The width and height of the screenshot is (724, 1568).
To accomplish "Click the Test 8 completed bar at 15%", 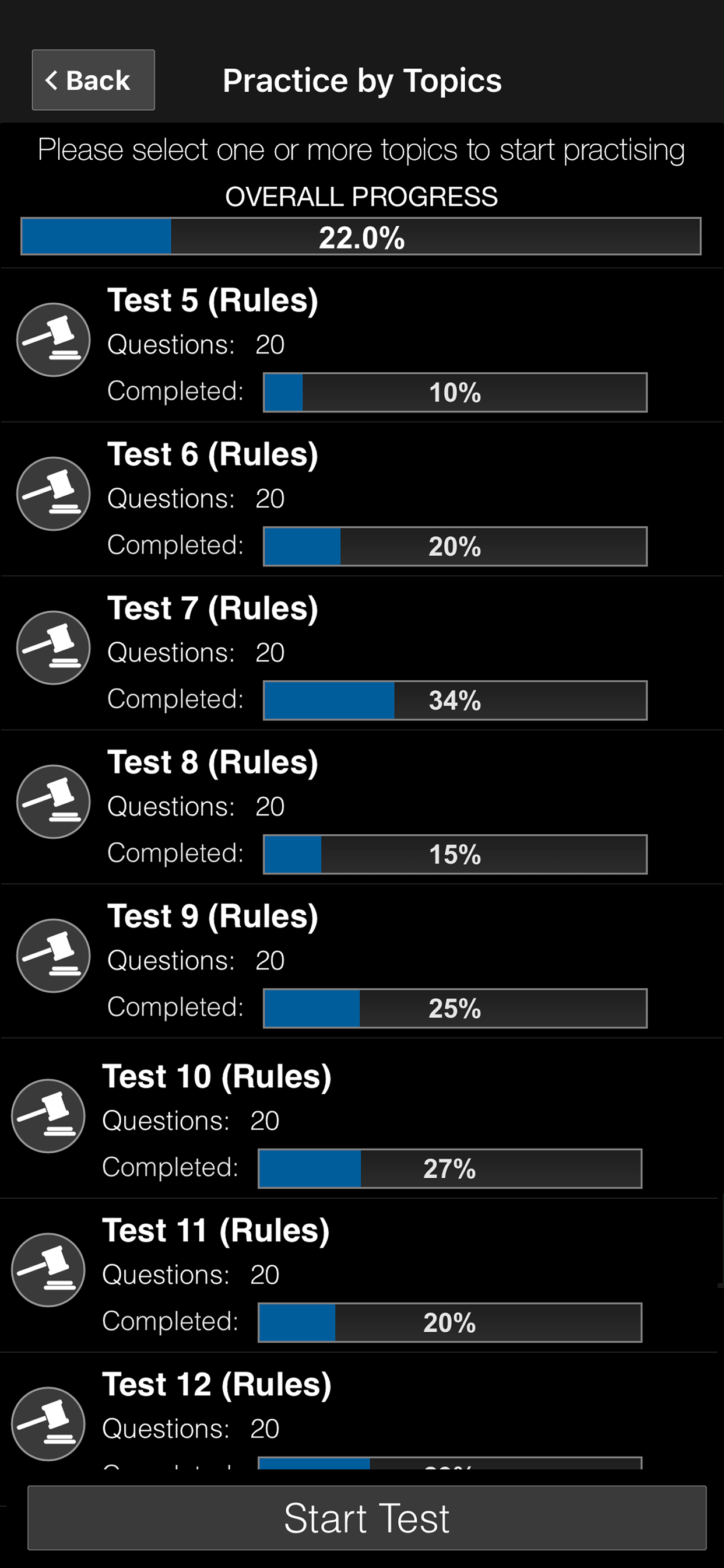I will (455, 854).
